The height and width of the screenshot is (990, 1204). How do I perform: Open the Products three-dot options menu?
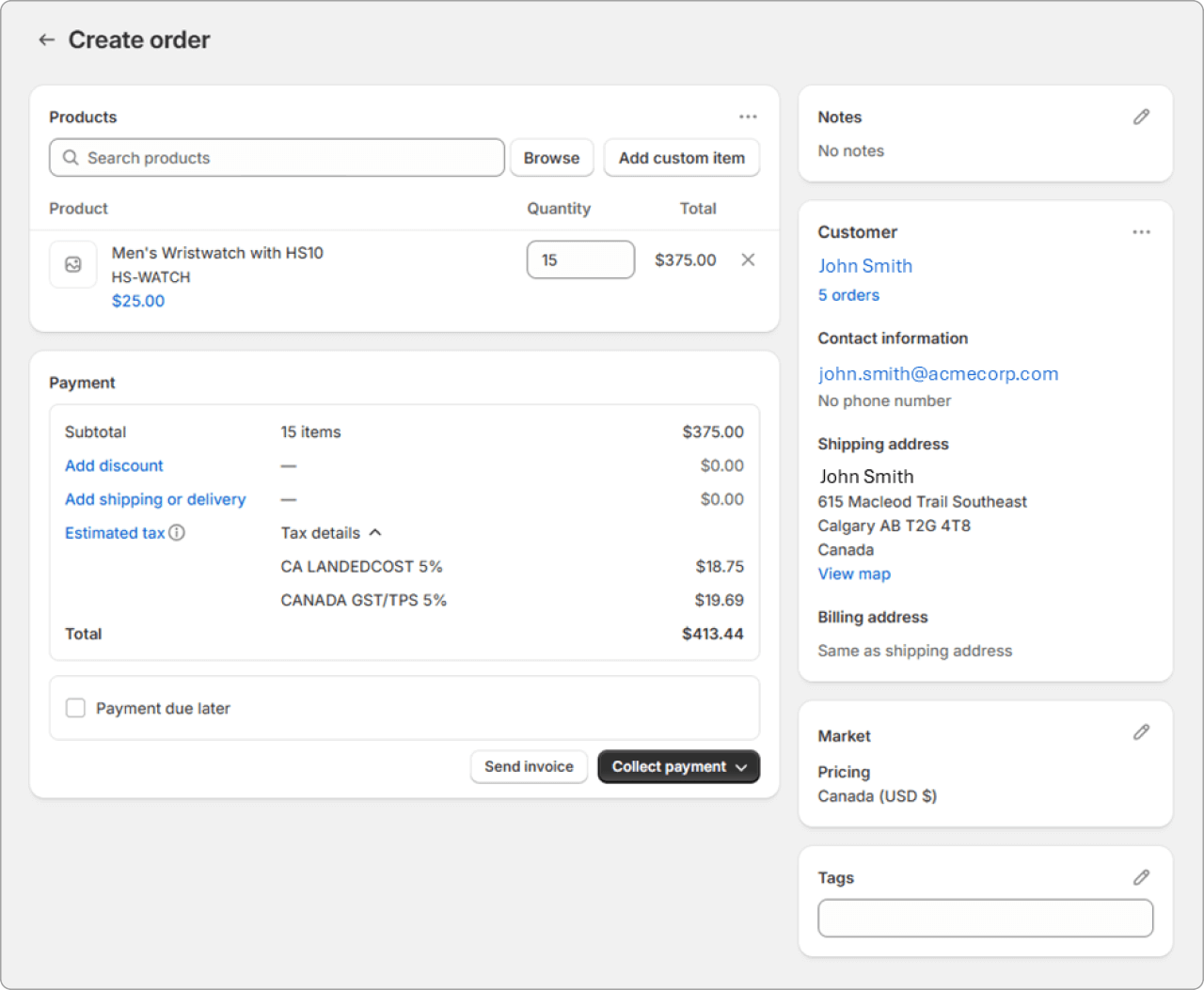click(x=748, y=117)
